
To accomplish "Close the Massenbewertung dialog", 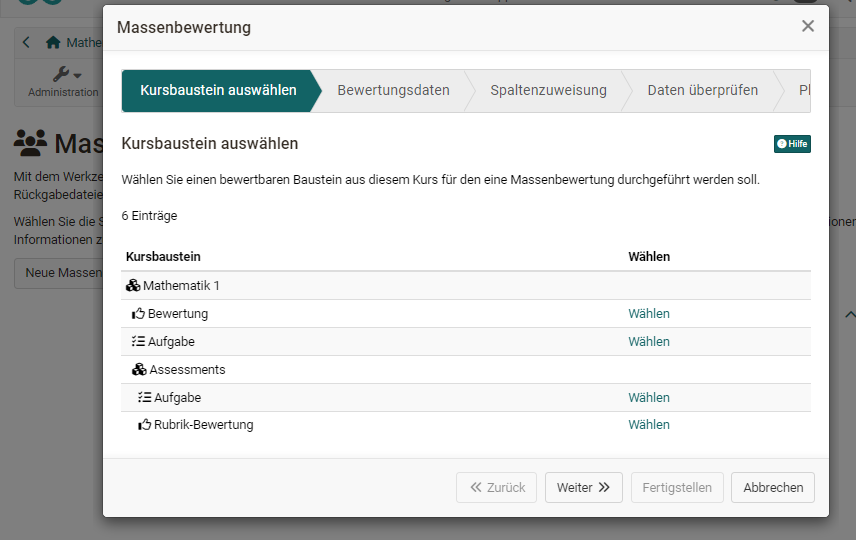I will click(808, 26).
